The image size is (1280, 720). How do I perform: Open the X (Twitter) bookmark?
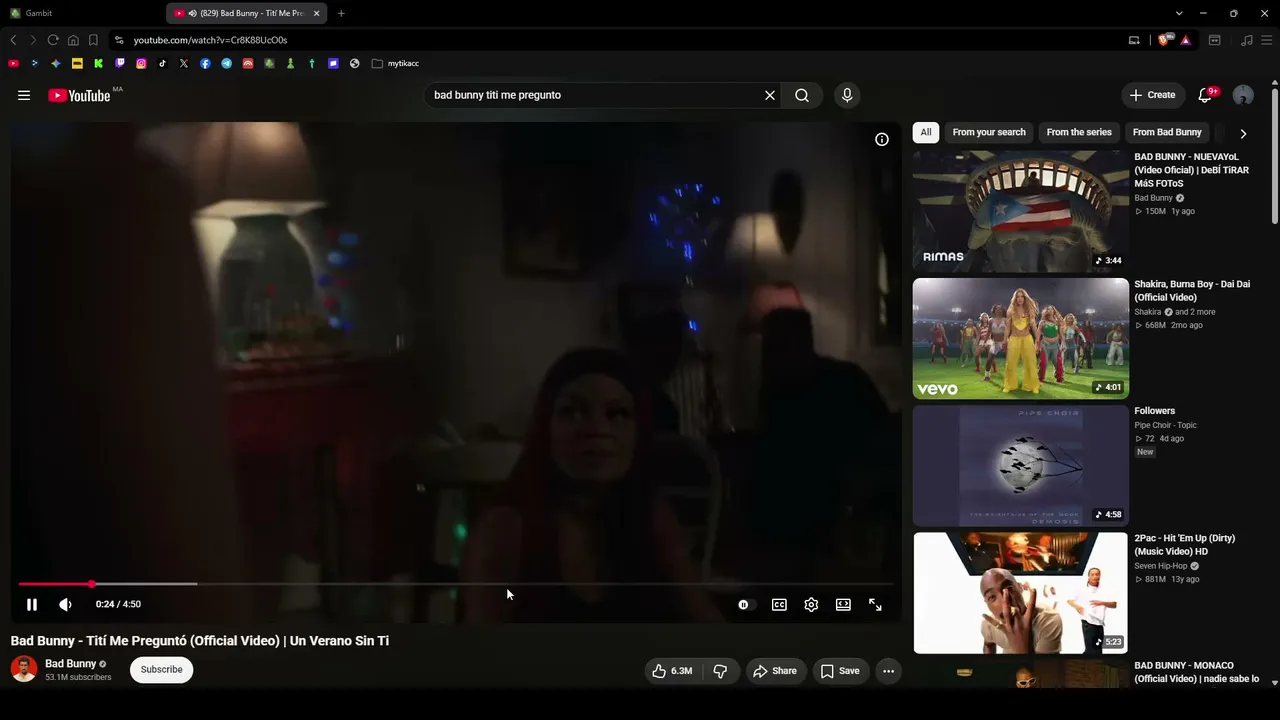(184, 63)
